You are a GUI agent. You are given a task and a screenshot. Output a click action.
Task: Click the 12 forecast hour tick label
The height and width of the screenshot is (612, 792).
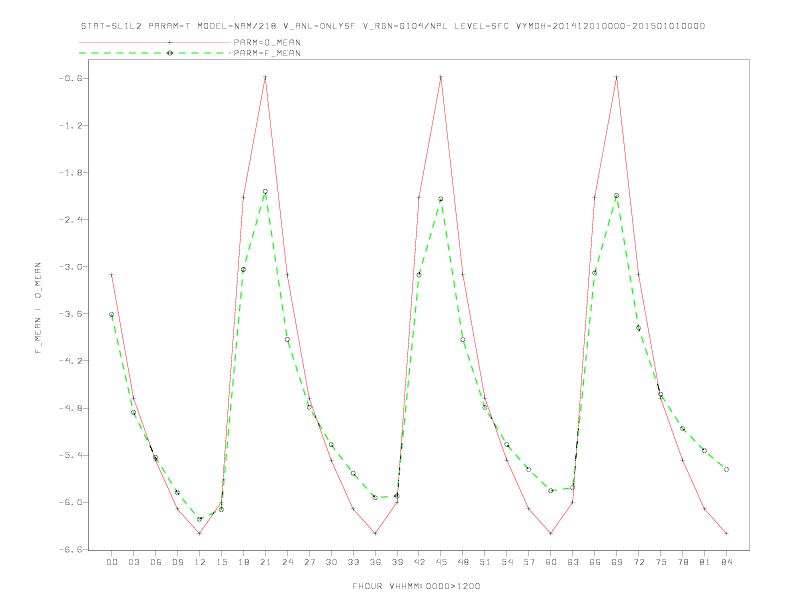[200, 562]
